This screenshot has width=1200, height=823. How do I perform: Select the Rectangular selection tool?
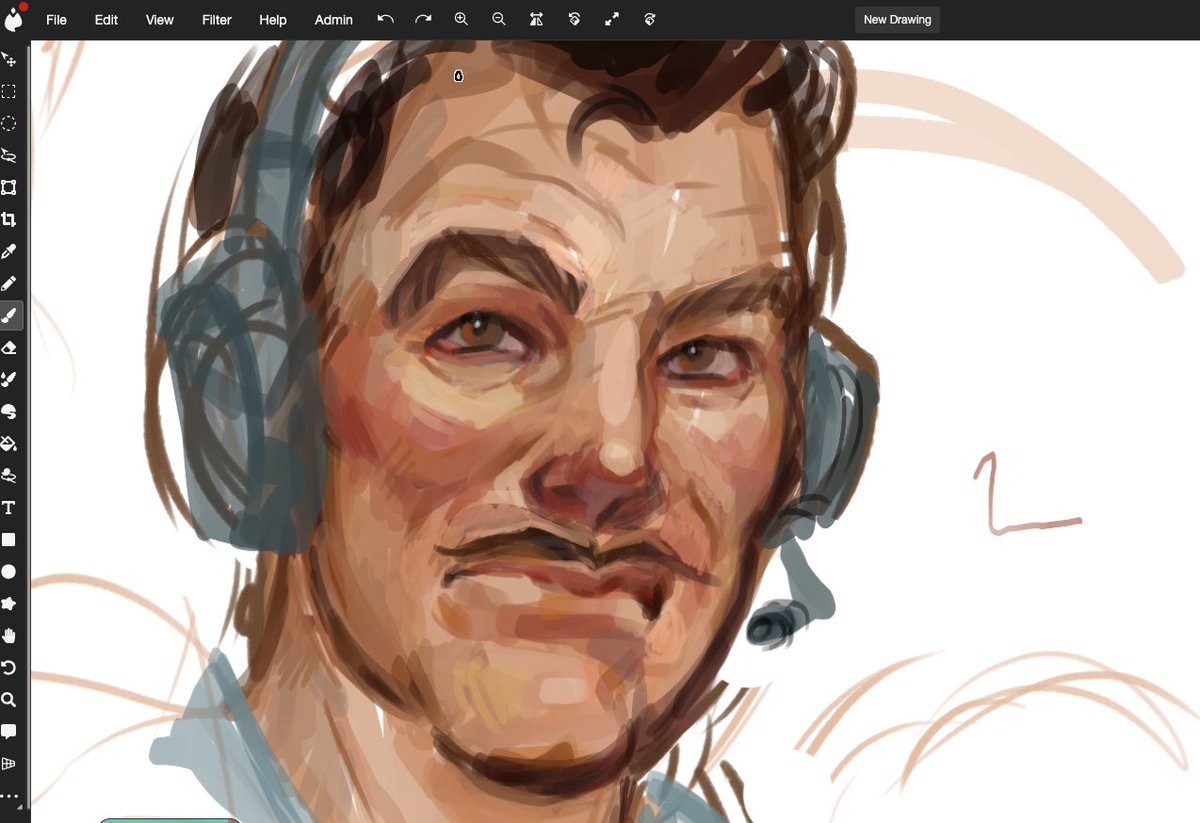[x=9, y=92]
